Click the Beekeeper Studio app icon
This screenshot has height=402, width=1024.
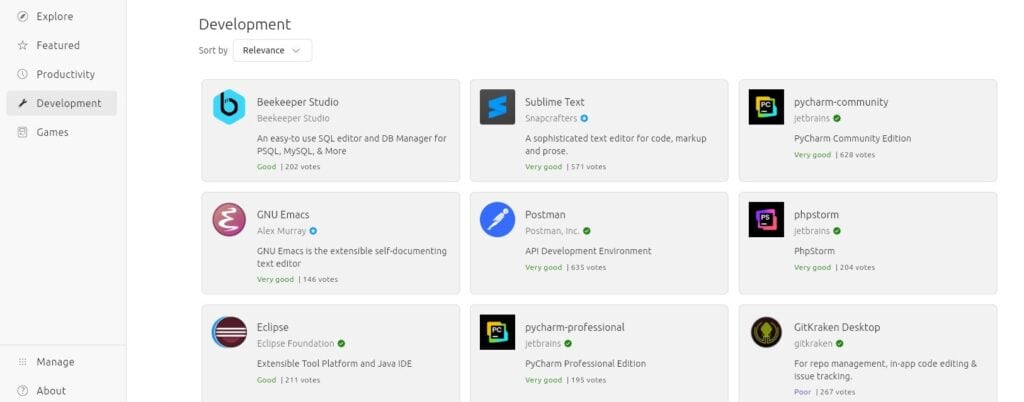coord(229,107)
